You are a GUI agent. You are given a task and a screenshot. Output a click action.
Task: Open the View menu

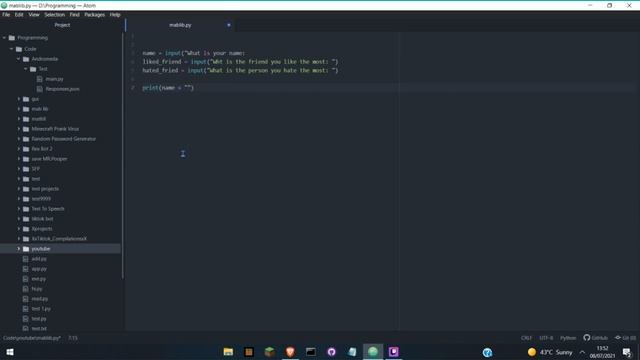pyautogui.click(x=34, y=15)
